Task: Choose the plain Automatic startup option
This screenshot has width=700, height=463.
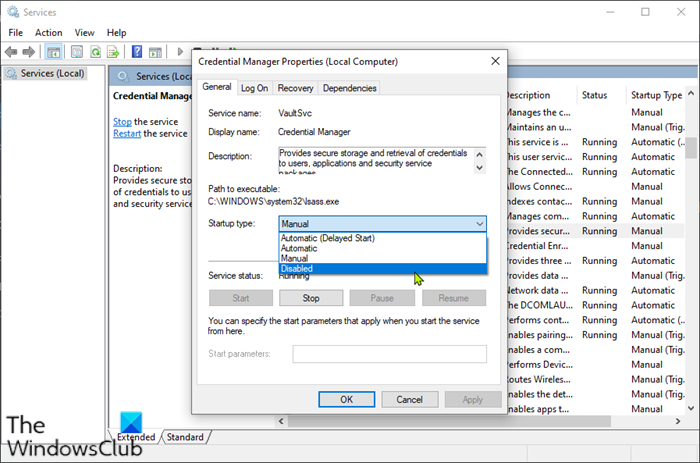Action: pyautogui.click(x=383, y=248)
